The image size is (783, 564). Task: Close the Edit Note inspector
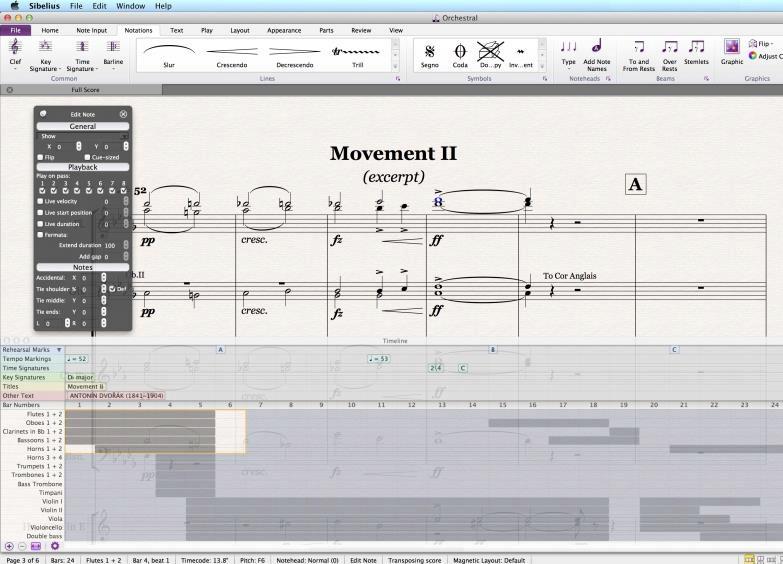123,114
